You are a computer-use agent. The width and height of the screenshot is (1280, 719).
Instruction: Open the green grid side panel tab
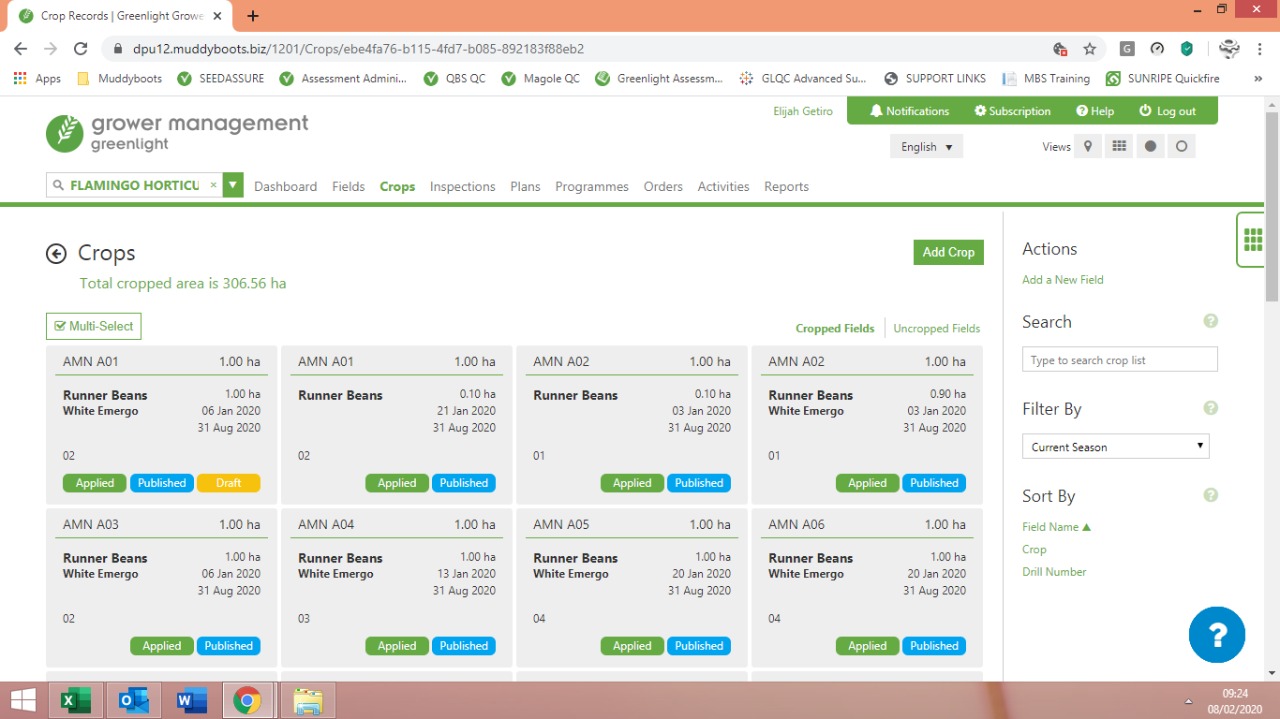[x=1251, y=240]
